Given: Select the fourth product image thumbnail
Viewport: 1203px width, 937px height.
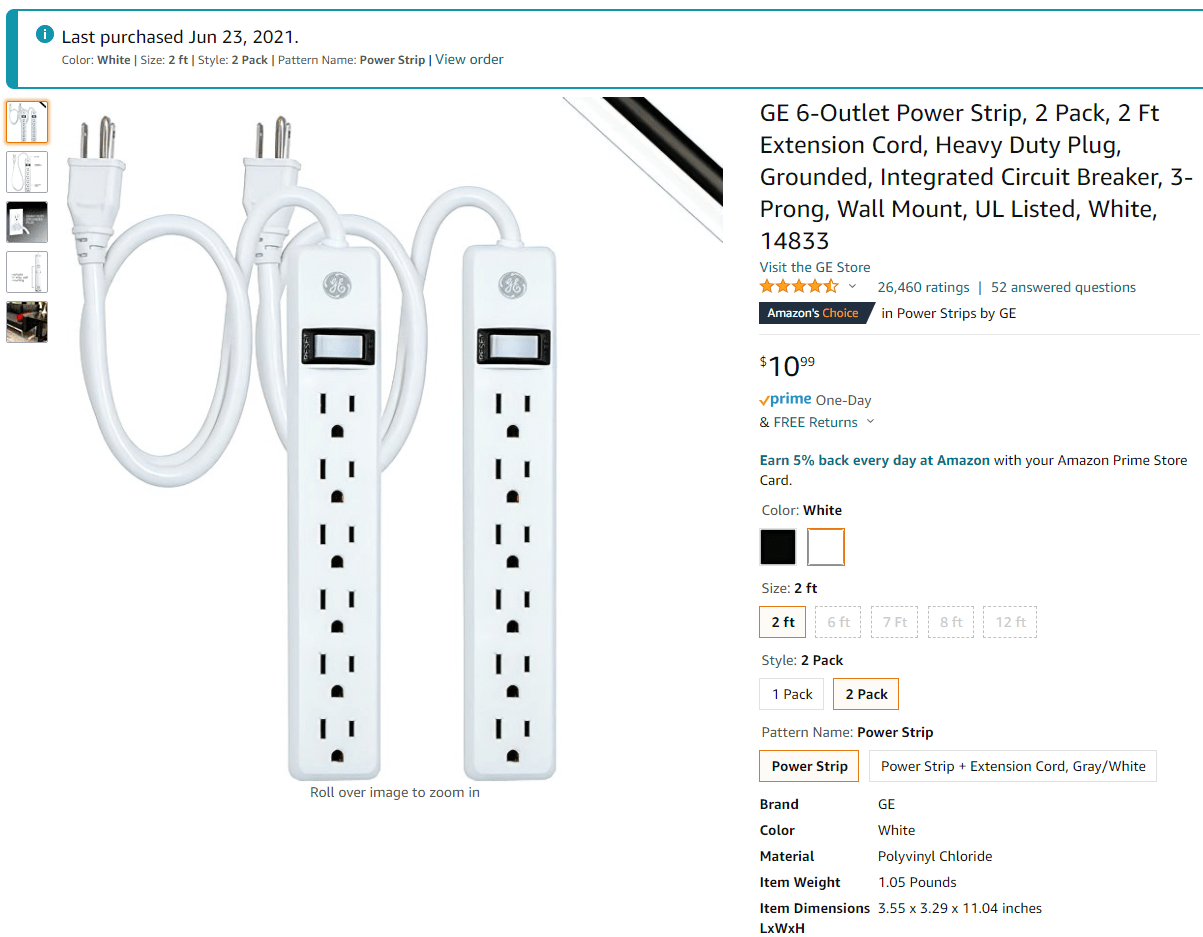Looking at the screenshot, I should click(x=27, y=272).
